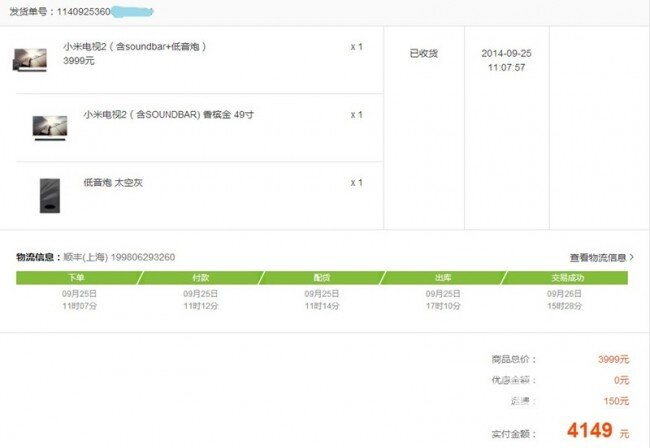Click quantity x 1 of soundbar+低音炮 bundle
This screenshot has width=650, height=448.
pyautogui.click(x=357, y=47)
